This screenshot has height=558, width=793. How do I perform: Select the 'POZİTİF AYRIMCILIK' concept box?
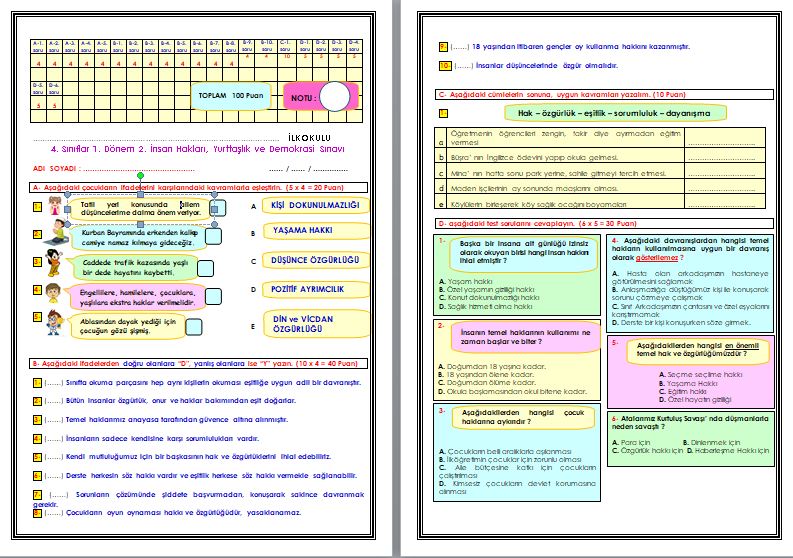[x=316, y=289]
